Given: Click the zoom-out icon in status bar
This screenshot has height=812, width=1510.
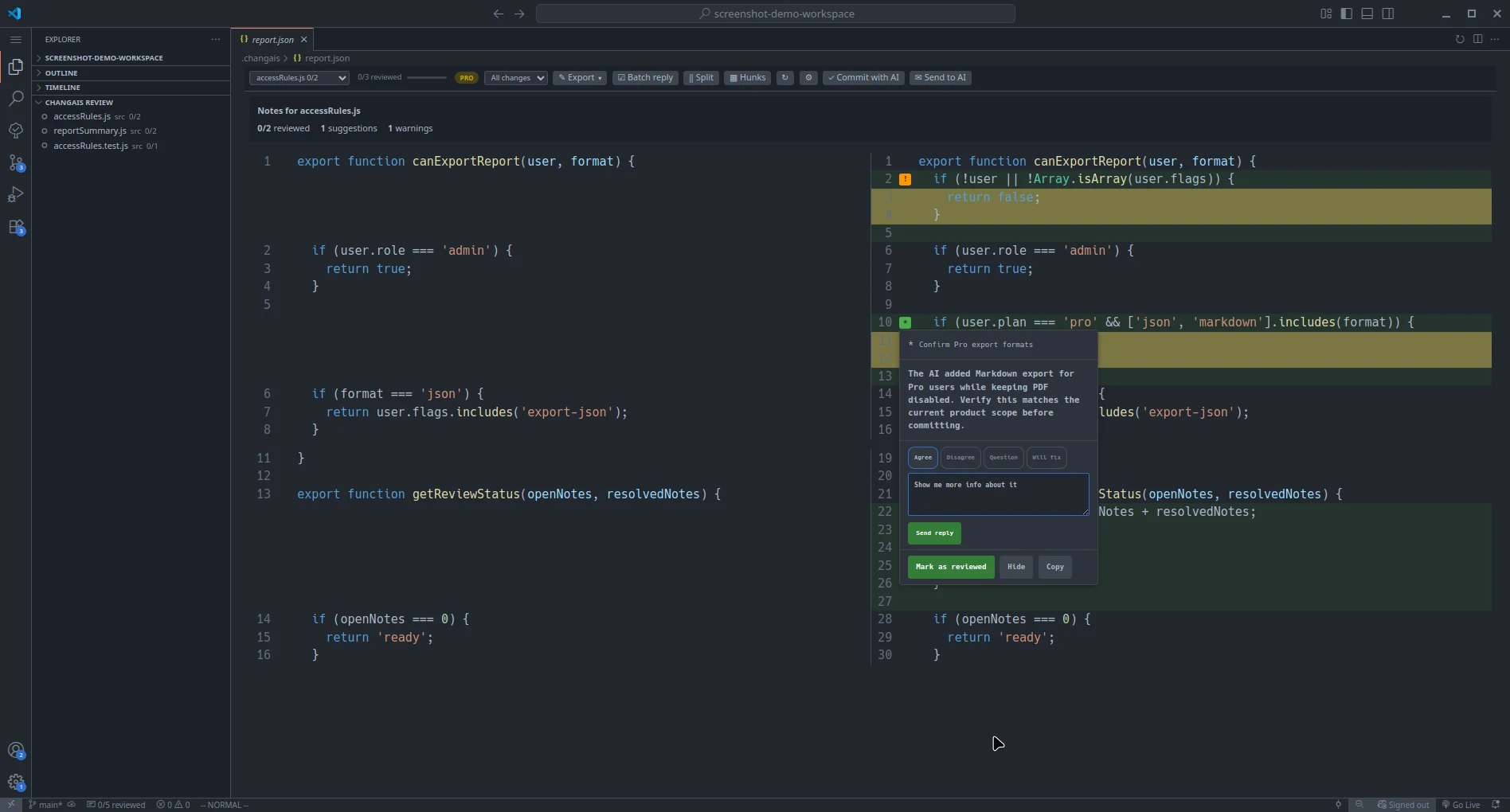Looking at the screenshot, I should click(x=1359, y=805).
